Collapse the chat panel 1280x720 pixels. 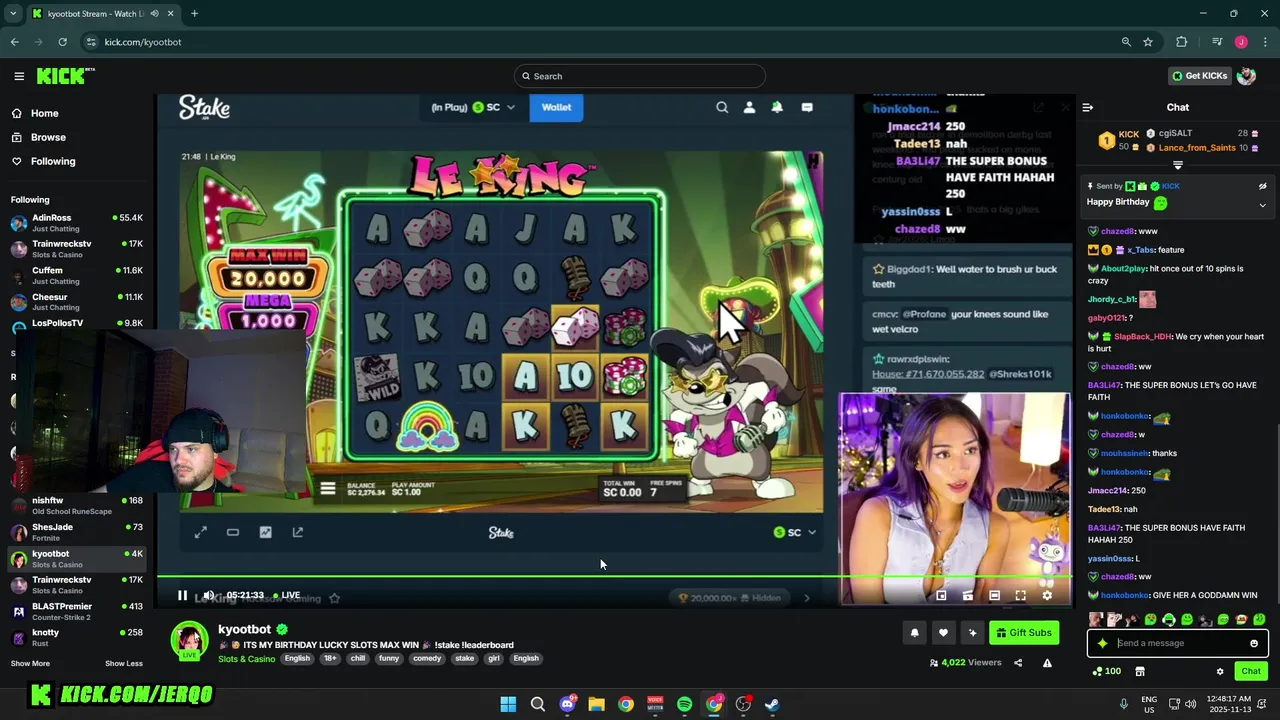[x=1088, y=107]
